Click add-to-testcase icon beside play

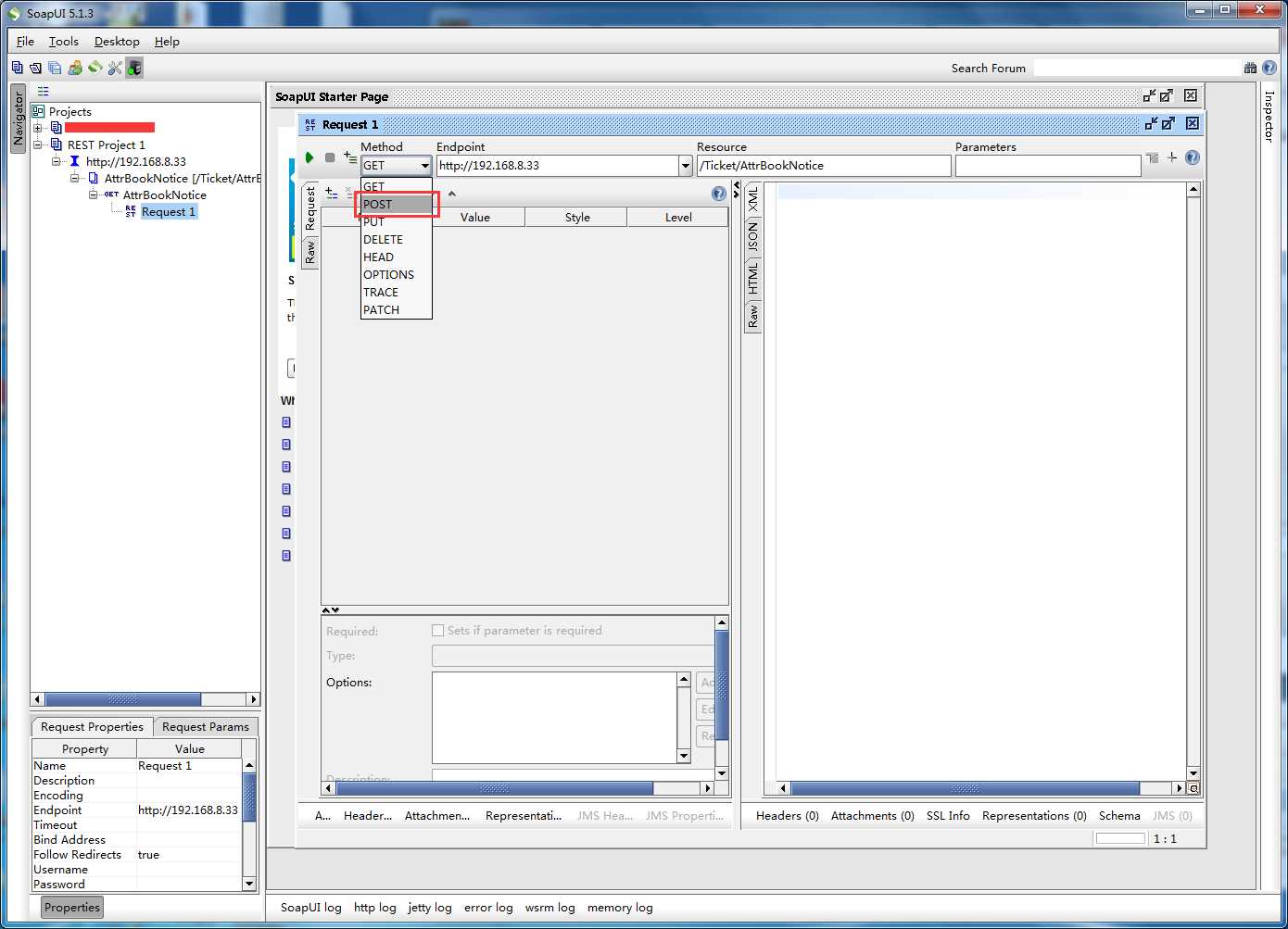pyautogui.click(x=350, y=157)
